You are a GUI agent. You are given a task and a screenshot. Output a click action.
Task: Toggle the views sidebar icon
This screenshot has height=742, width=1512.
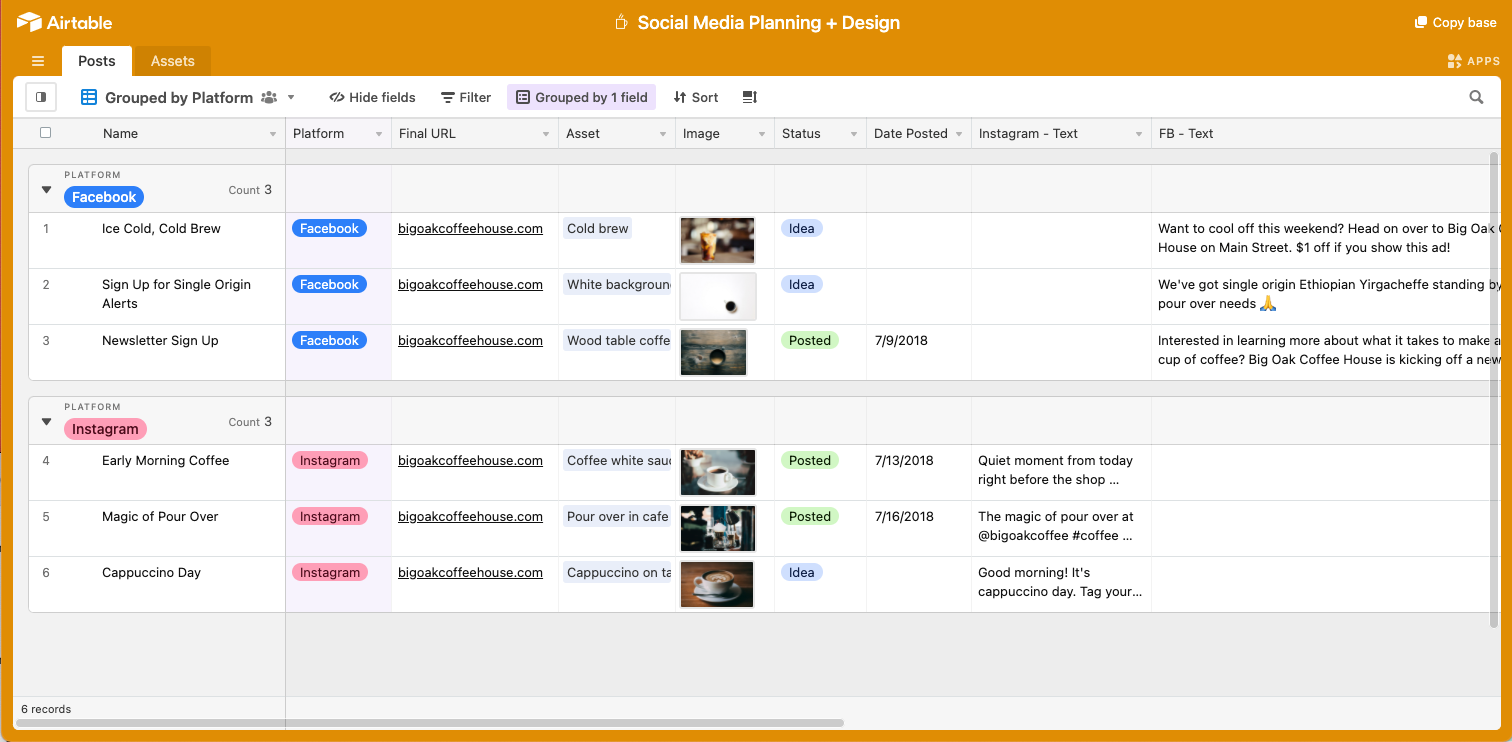coord(41,97)
